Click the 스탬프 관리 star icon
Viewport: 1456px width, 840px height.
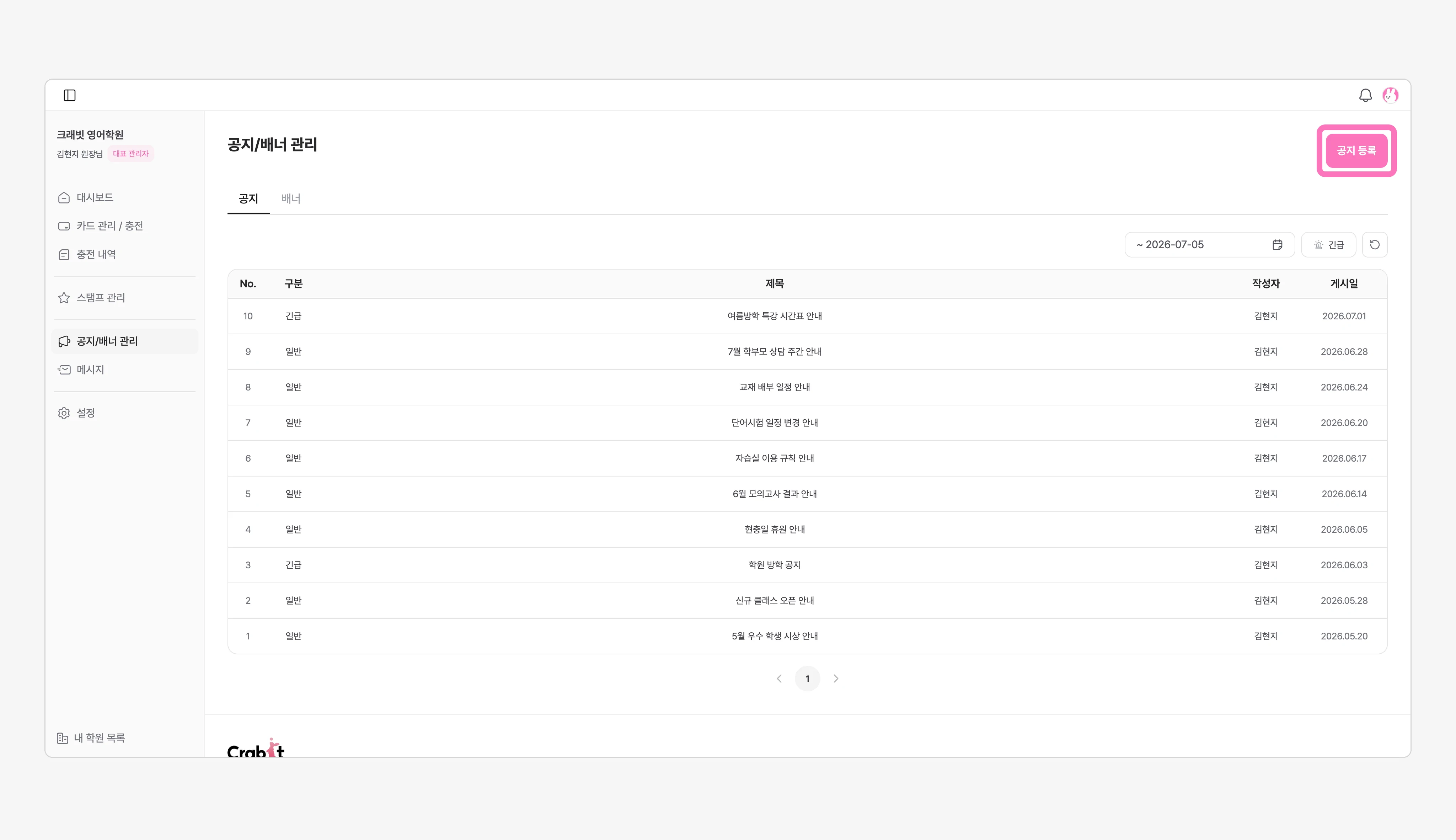click(x=64, y=298)
